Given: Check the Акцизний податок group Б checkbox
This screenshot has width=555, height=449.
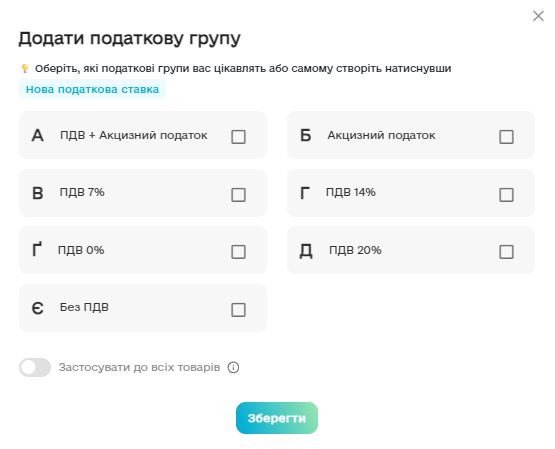Looking at the screenshot, I should coord(506,137).
